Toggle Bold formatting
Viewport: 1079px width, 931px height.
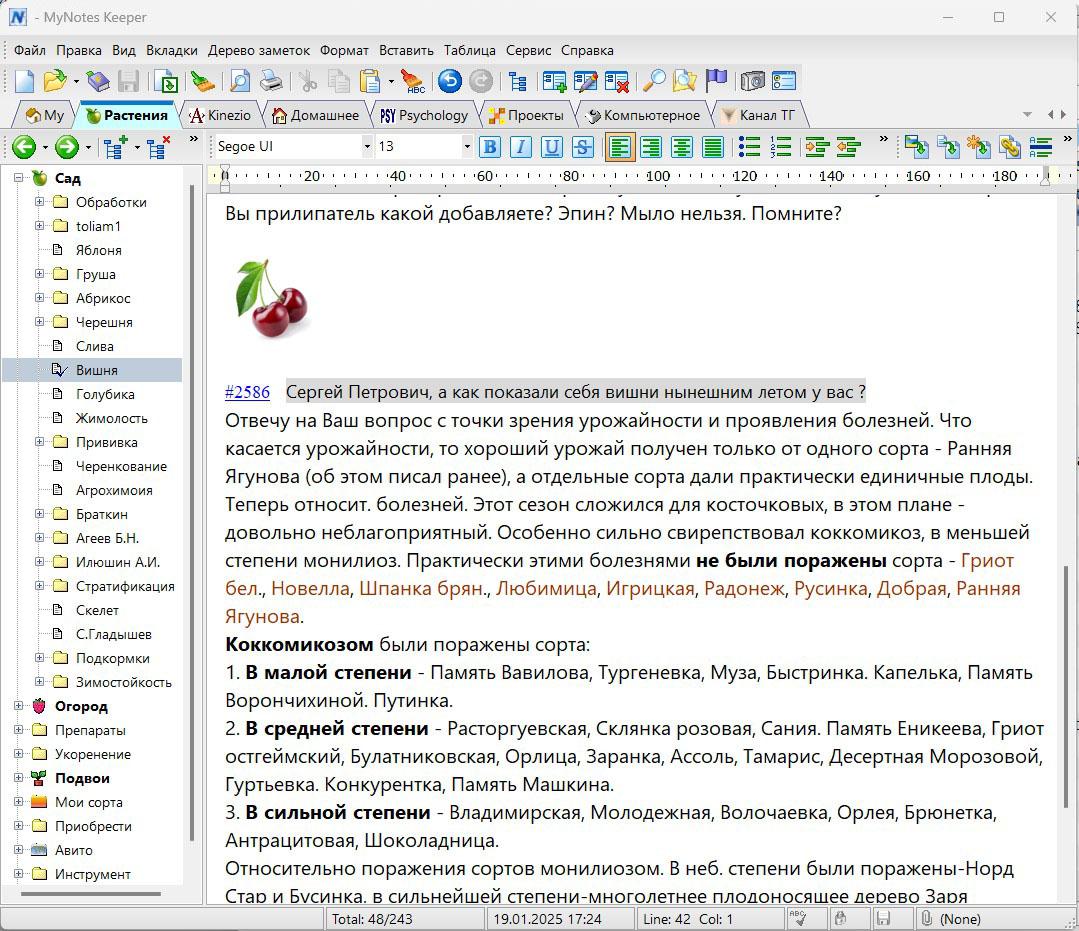[x=490, y=147]
